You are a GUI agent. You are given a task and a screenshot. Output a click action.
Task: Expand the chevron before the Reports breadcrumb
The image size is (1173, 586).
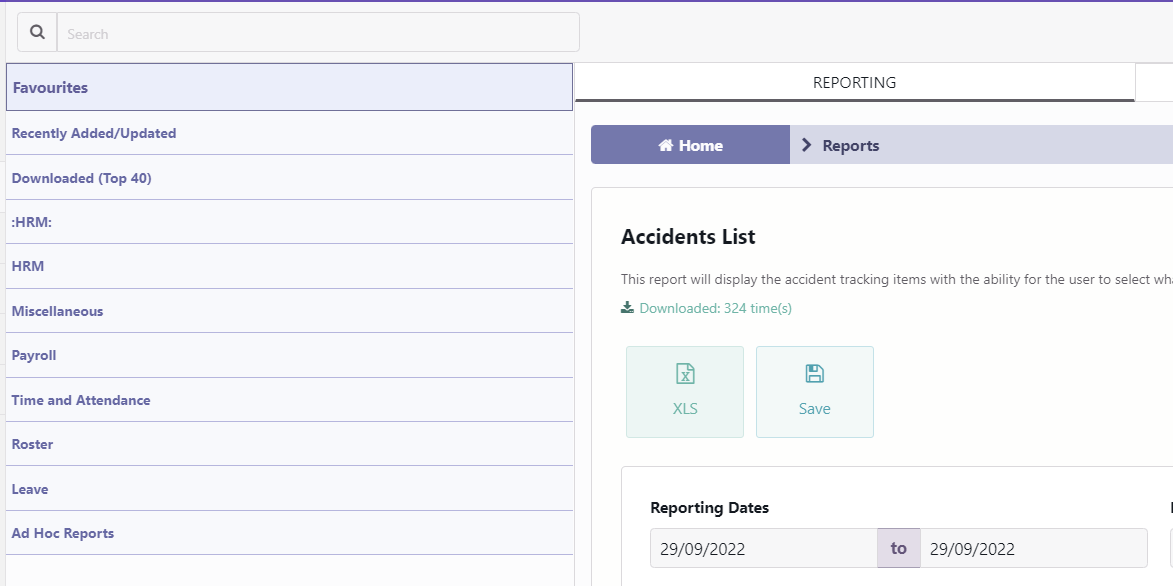(806, 144)
